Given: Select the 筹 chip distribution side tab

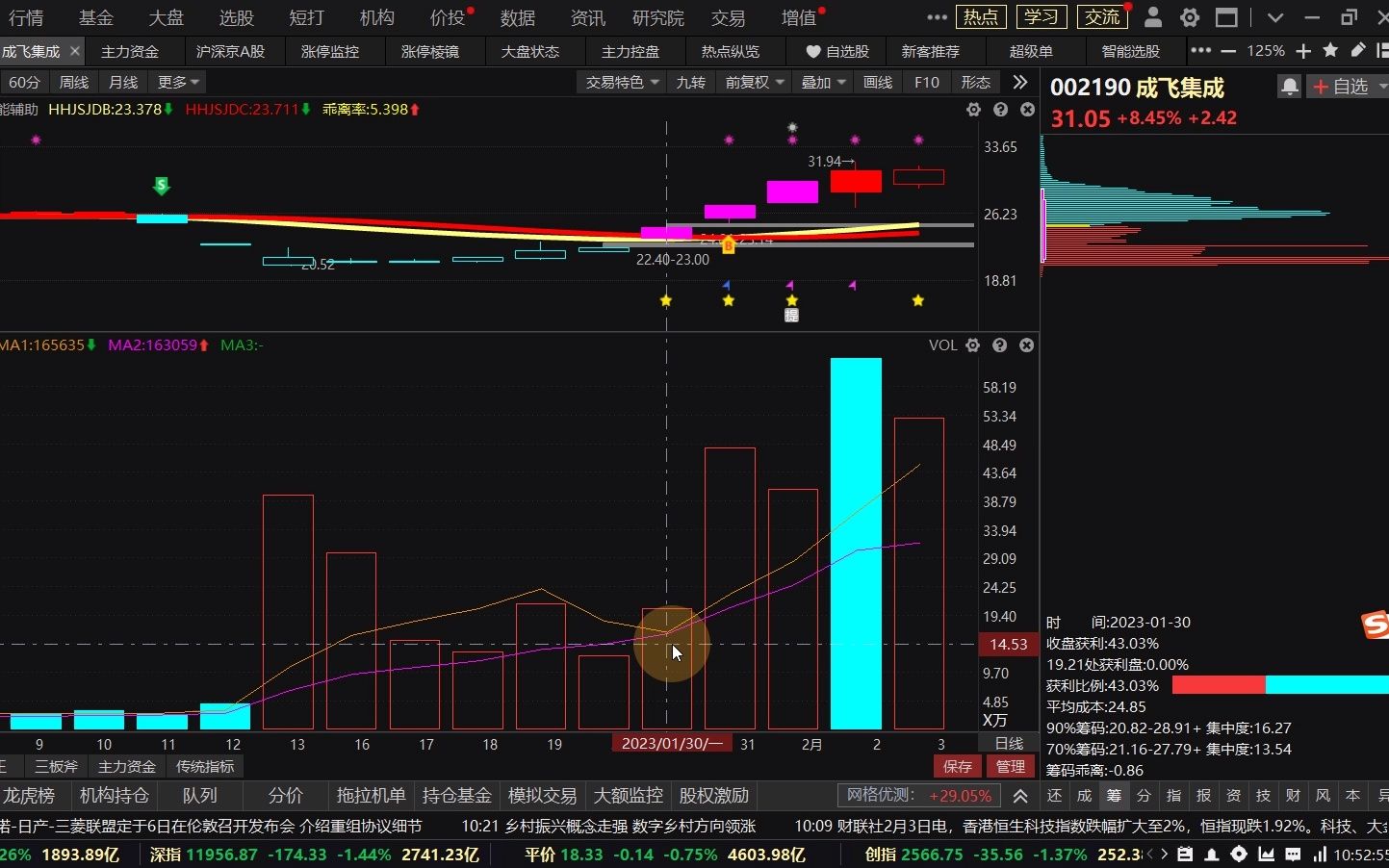Looking at the screenshot, I should (x=1114, y=796).
